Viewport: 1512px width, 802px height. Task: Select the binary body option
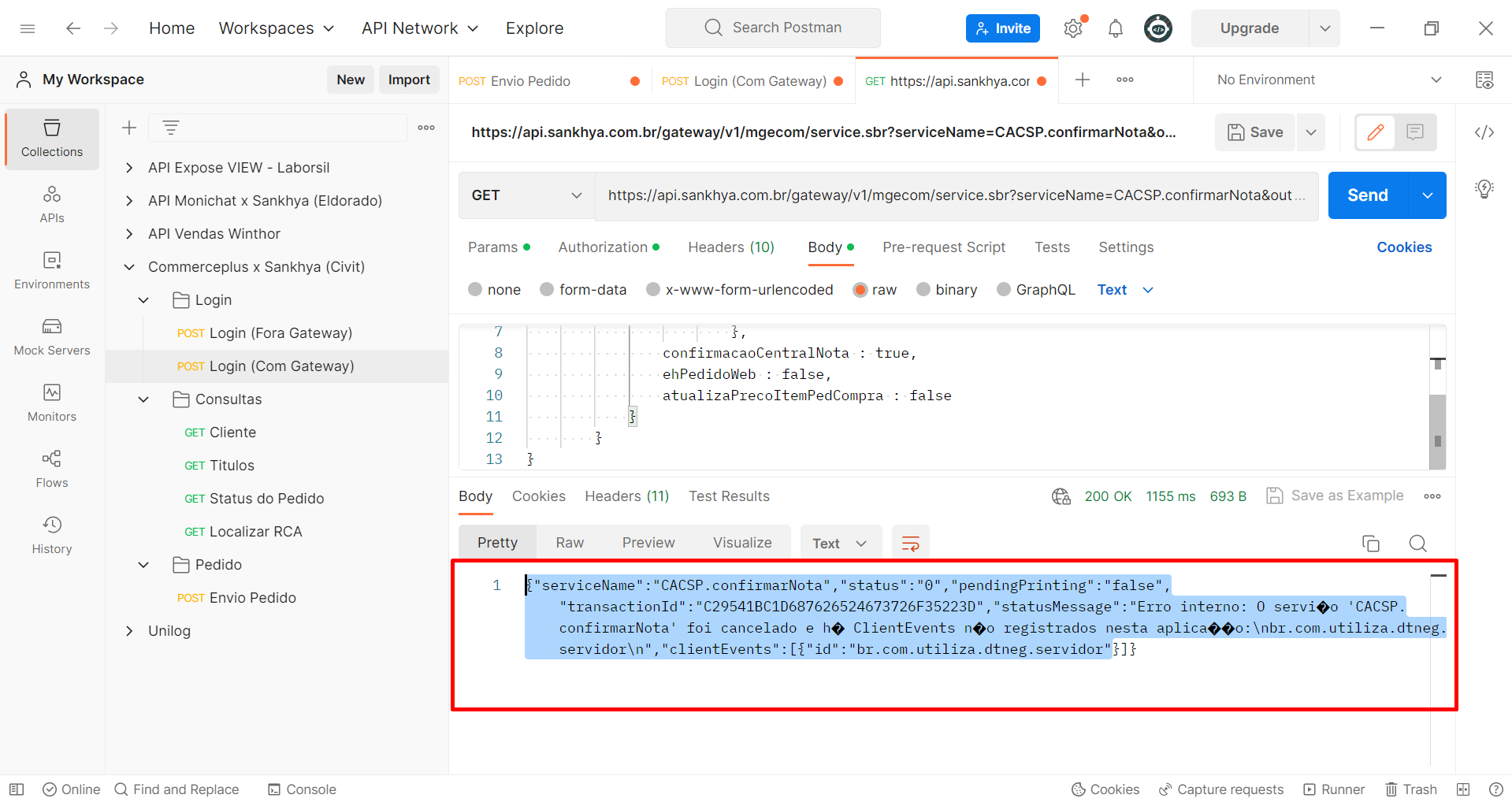click(923, 290)
